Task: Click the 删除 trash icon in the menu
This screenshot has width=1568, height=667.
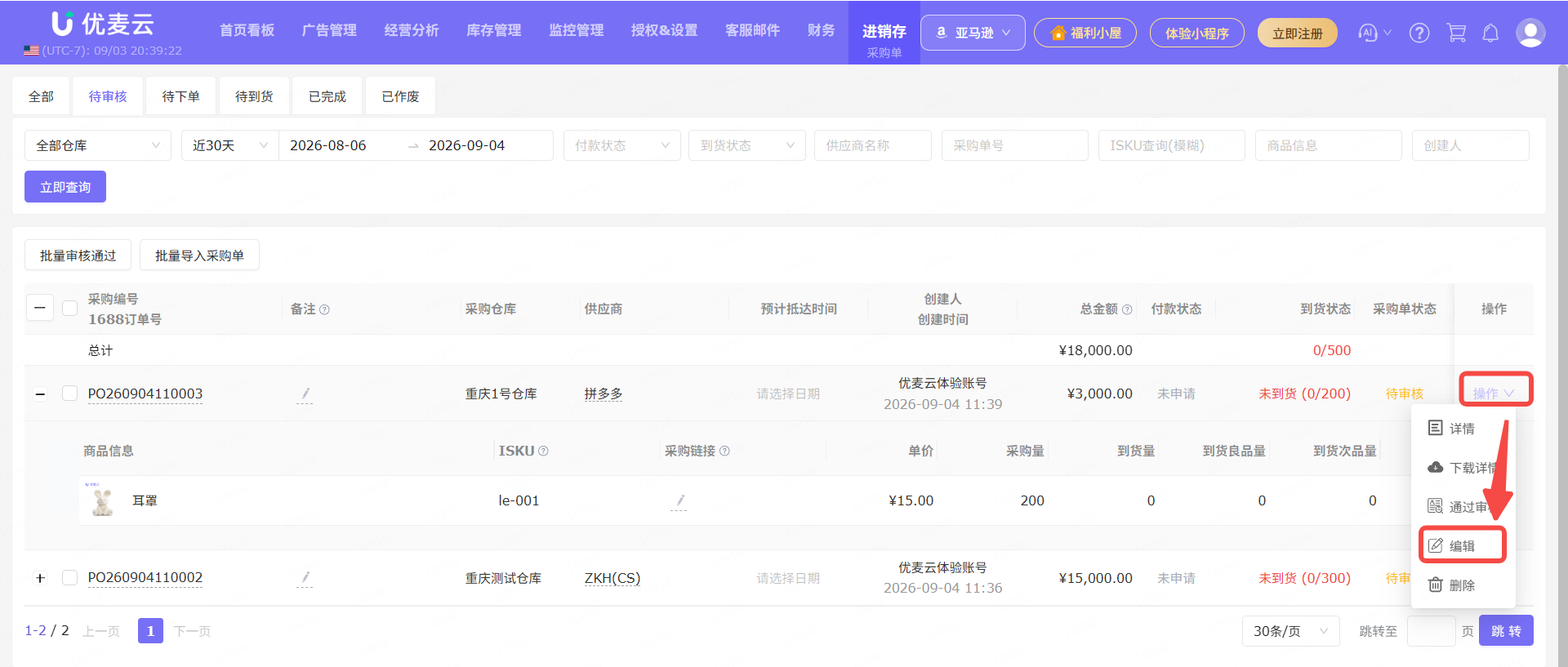Action: 1435,585
